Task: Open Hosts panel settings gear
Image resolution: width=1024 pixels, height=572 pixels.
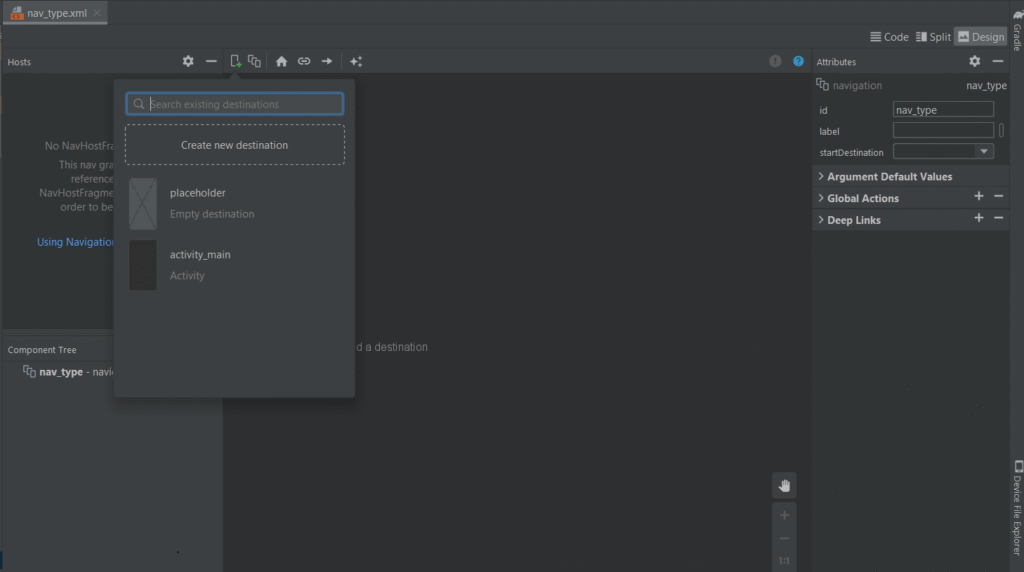Action: coord(188,61)
